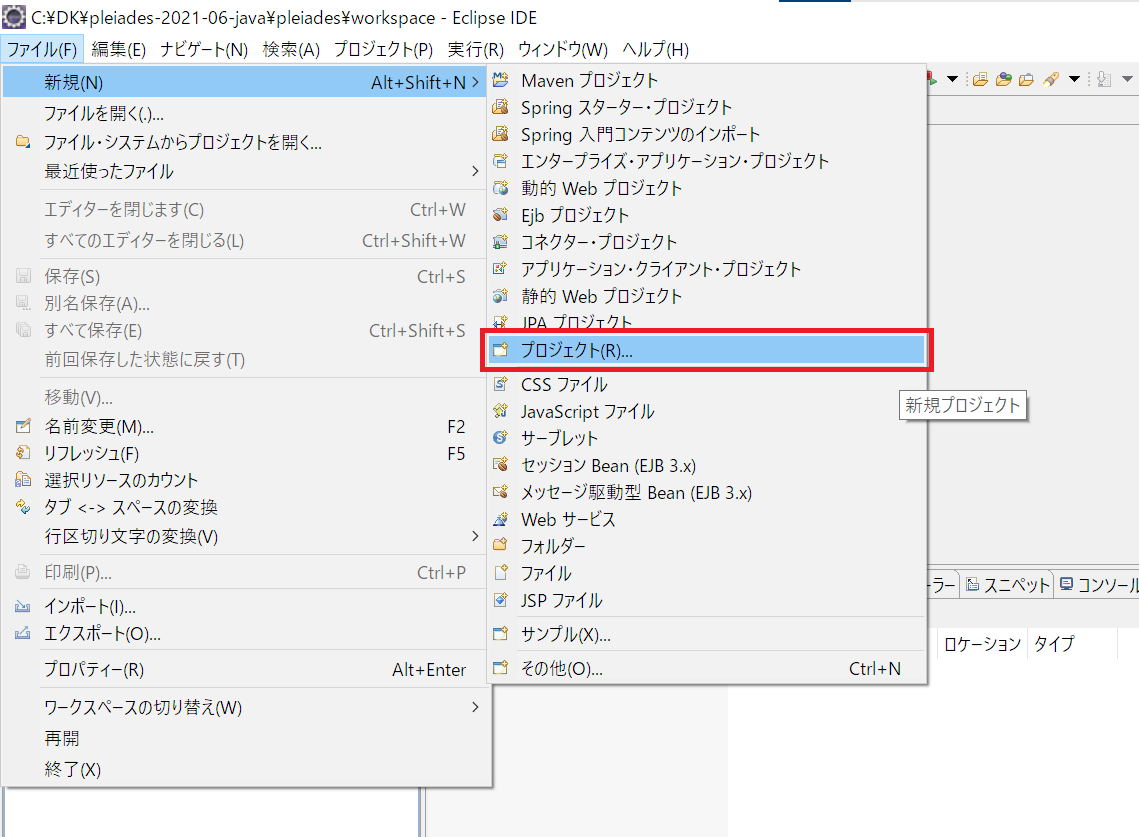The image size is (1139, 837).
Task: Click the JavaScript ファイル icon
Action: click(500, 411)
